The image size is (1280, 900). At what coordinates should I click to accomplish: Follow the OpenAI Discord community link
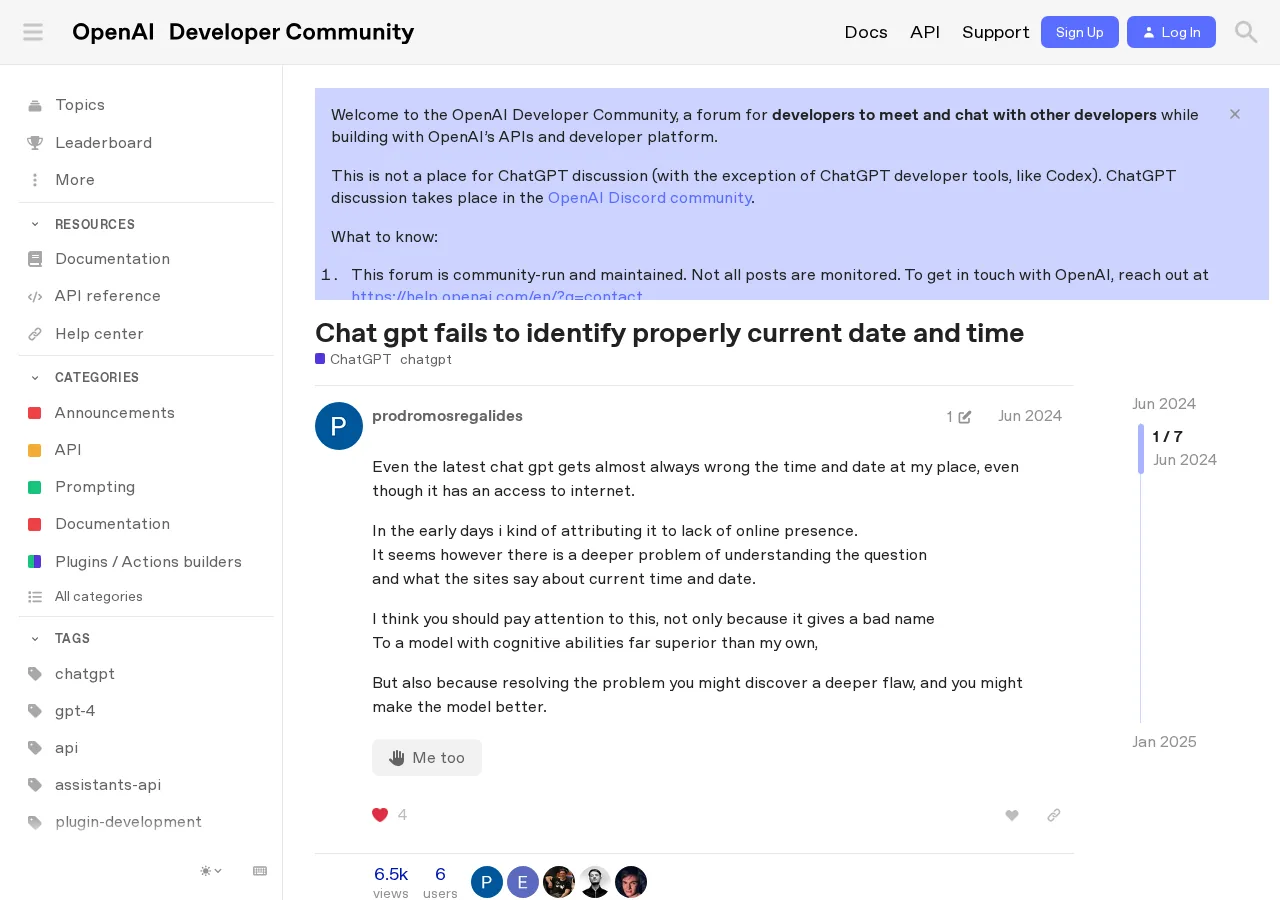point(650,197)
